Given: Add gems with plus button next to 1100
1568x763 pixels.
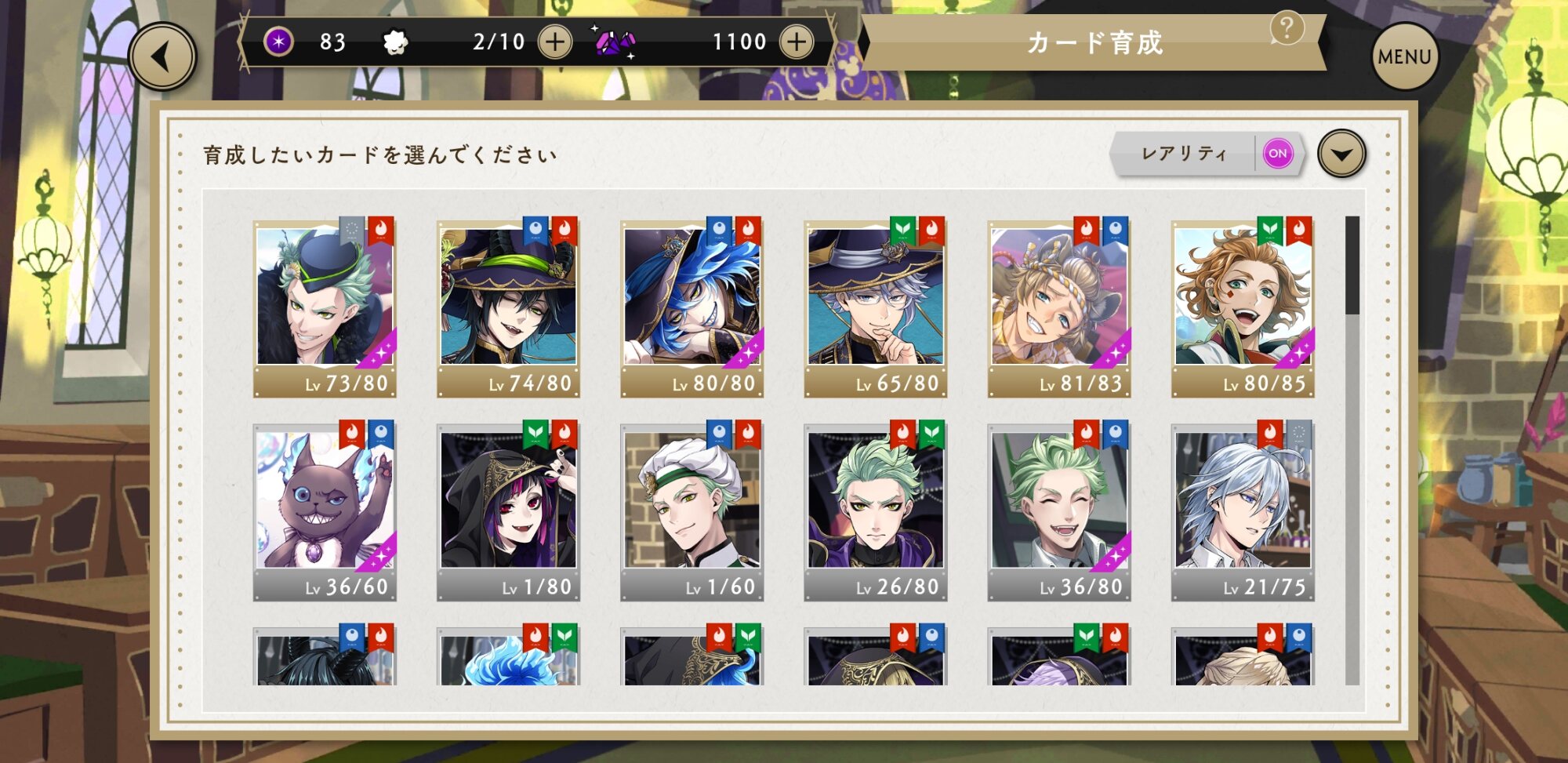Looking at the screenshot, I should [x=797, y=42].
